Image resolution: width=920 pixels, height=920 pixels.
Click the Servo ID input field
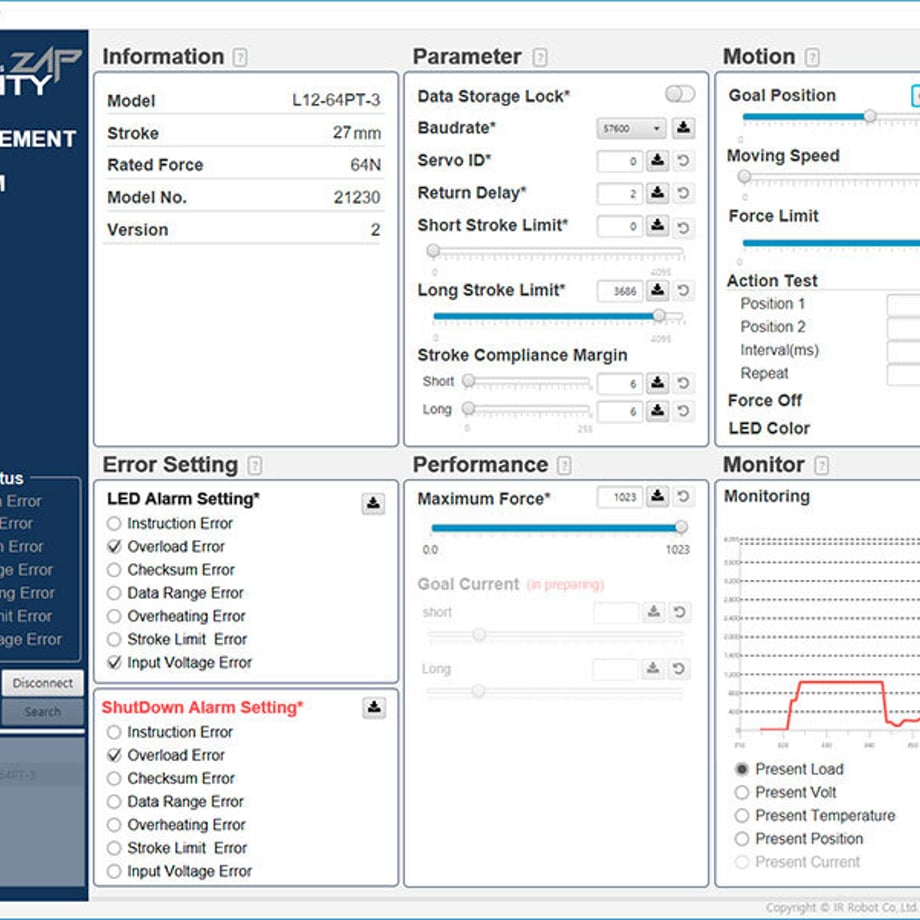[x=620, y=161]
